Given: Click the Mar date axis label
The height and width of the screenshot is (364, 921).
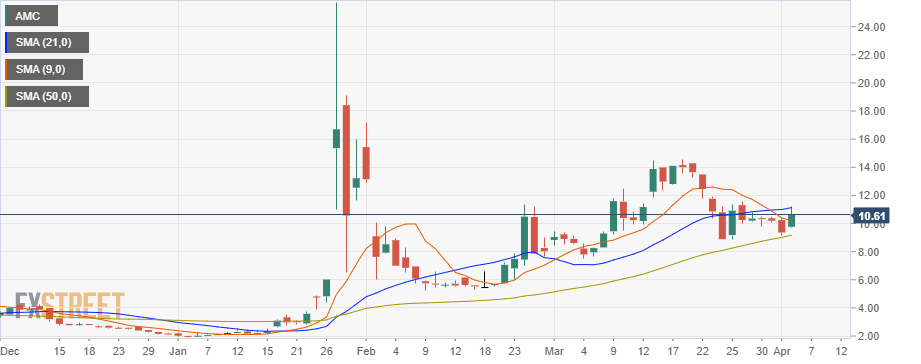Looking at the screenshot, I should [x=553, y=351].
